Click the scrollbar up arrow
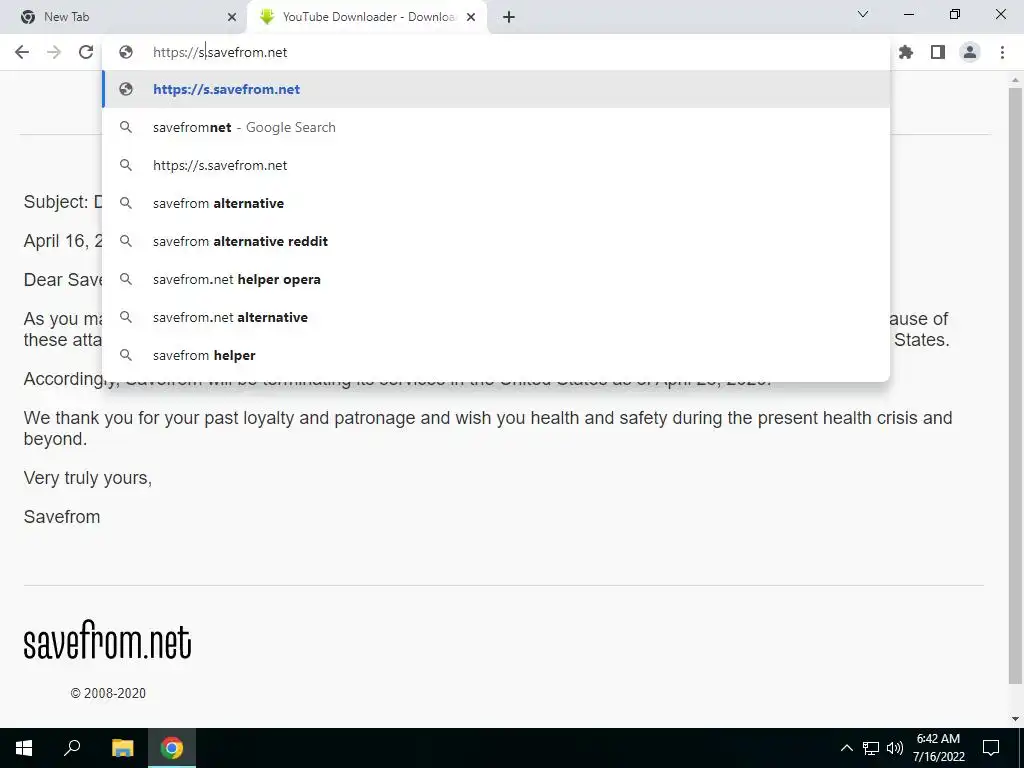 [x=1015, y=80]
